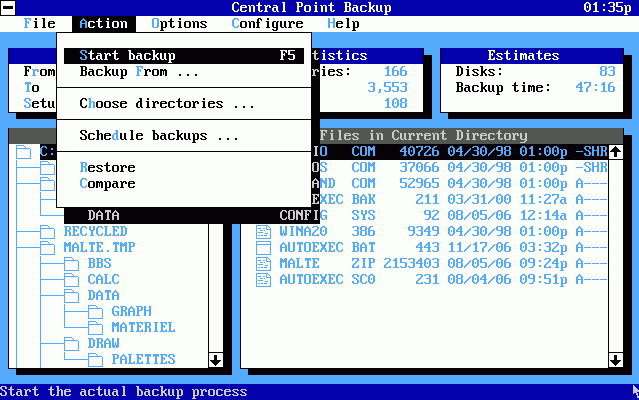
Task: Click the PALETTES folder icon
Action: pyautogui.click(x=95, y=359)
